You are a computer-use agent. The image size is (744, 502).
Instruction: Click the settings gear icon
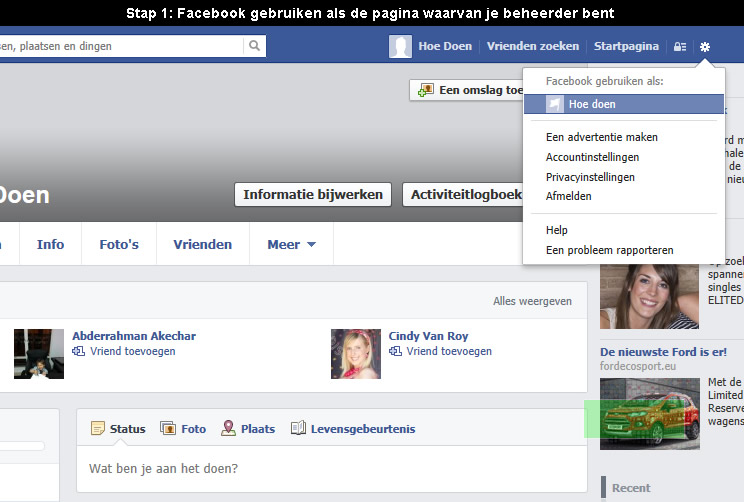[705, 46]
